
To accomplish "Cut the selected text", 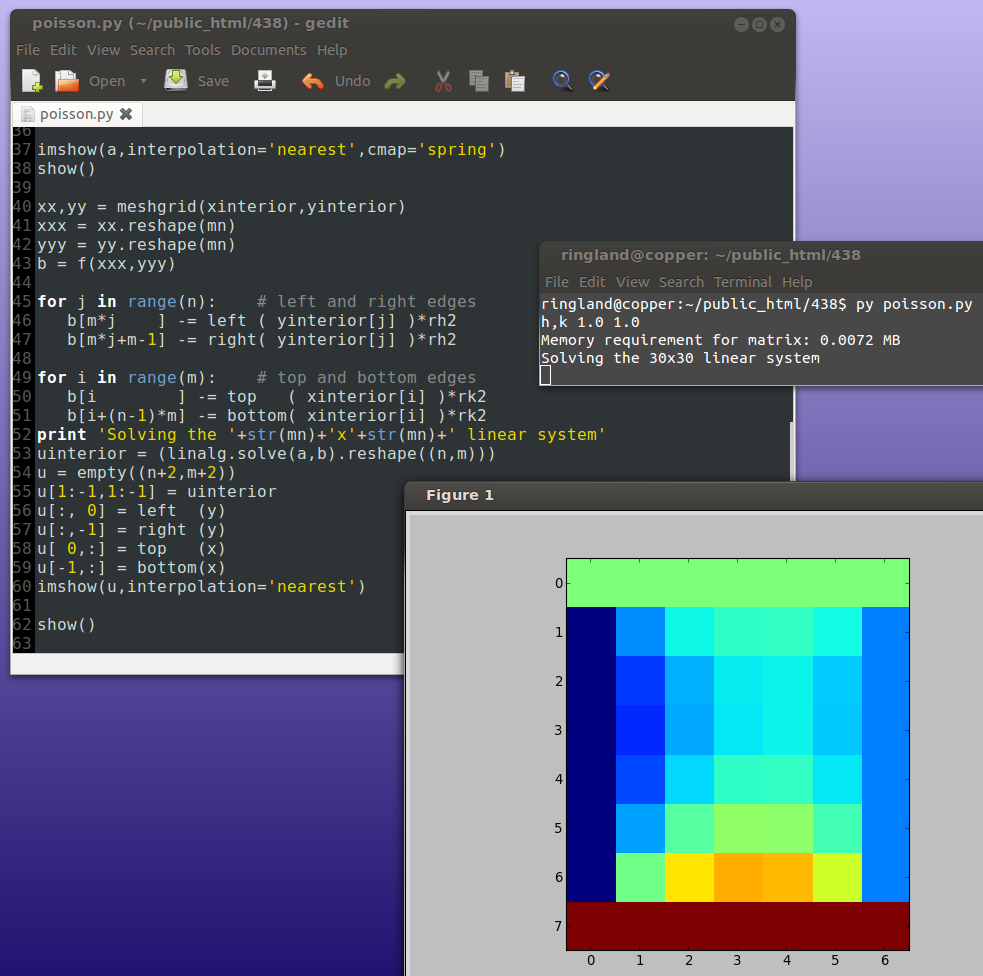I will (443, 81).
